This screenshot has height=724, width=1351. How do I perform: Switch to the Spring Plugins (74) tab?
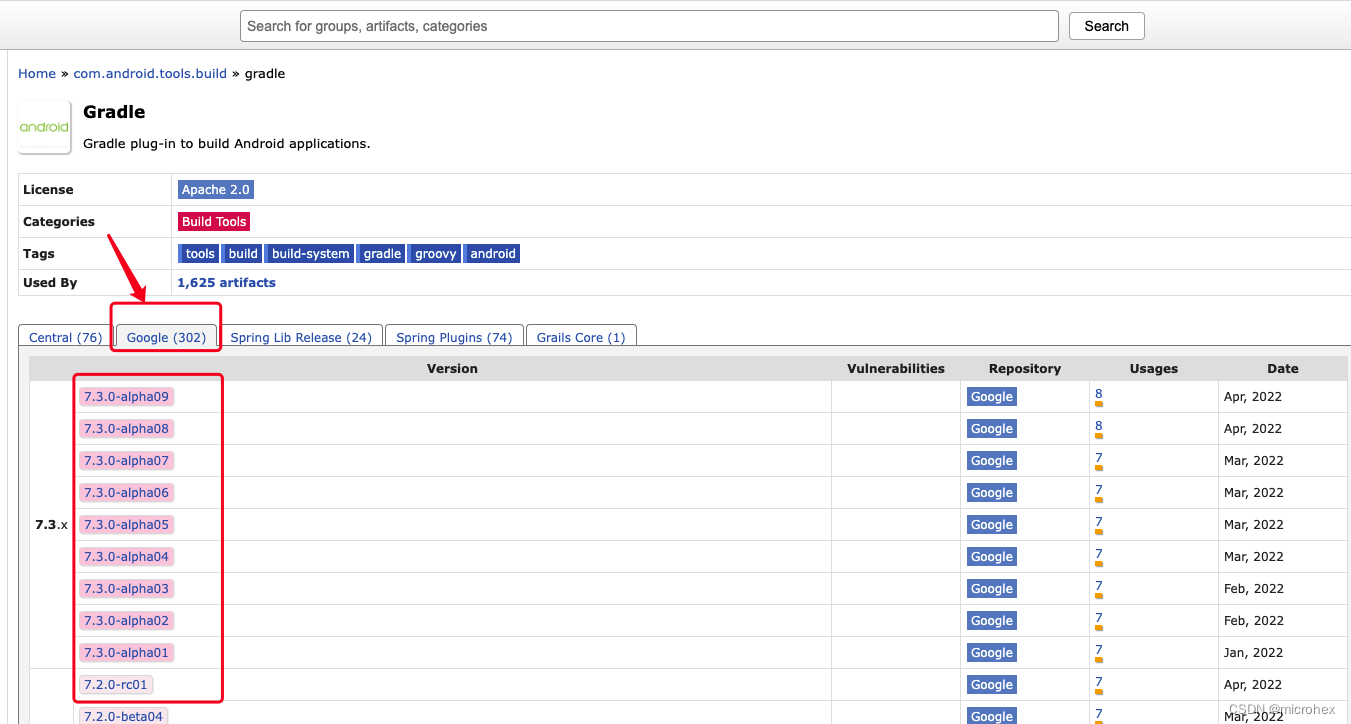coord(454,337)
